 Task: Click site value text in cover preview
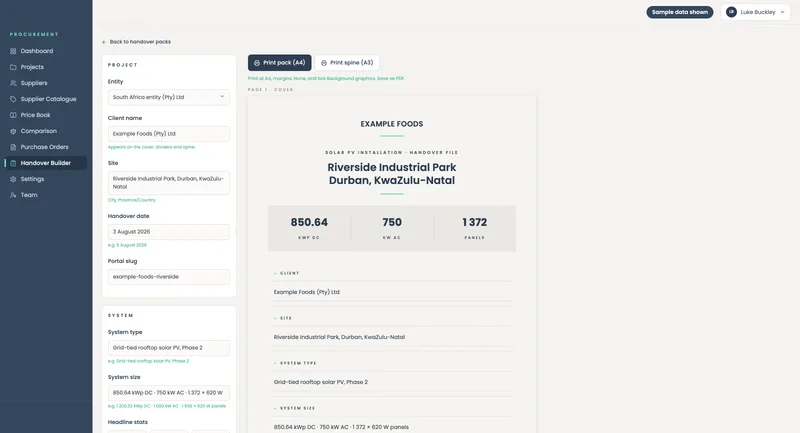(x=339, y=337)
